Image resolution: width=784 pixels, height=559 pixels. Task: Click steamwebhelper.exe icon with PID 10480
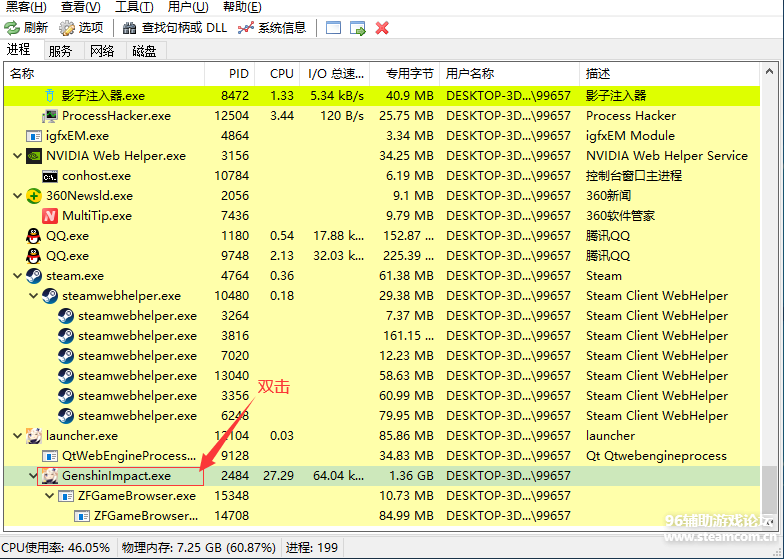[x=50, y=296]
